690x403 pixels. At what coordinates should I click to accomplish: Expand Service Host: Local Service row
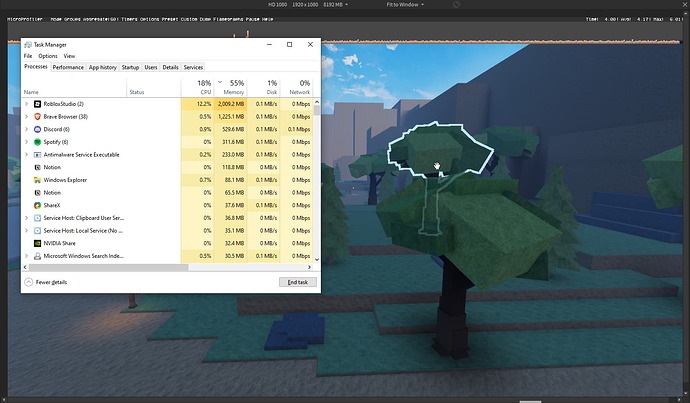click(26, 231)
